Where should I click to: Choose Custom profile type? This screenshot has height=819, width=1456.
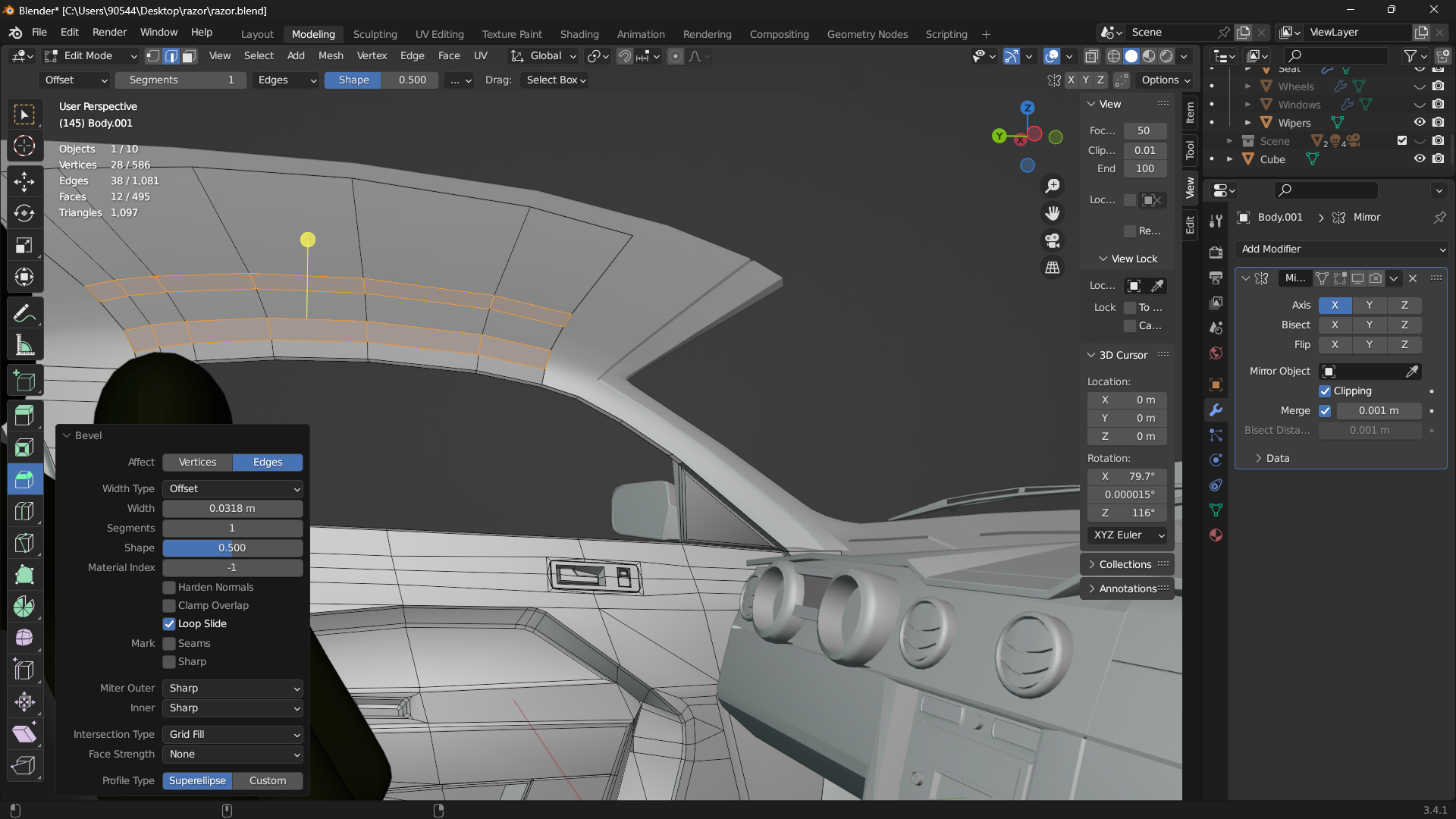[268, 780]
